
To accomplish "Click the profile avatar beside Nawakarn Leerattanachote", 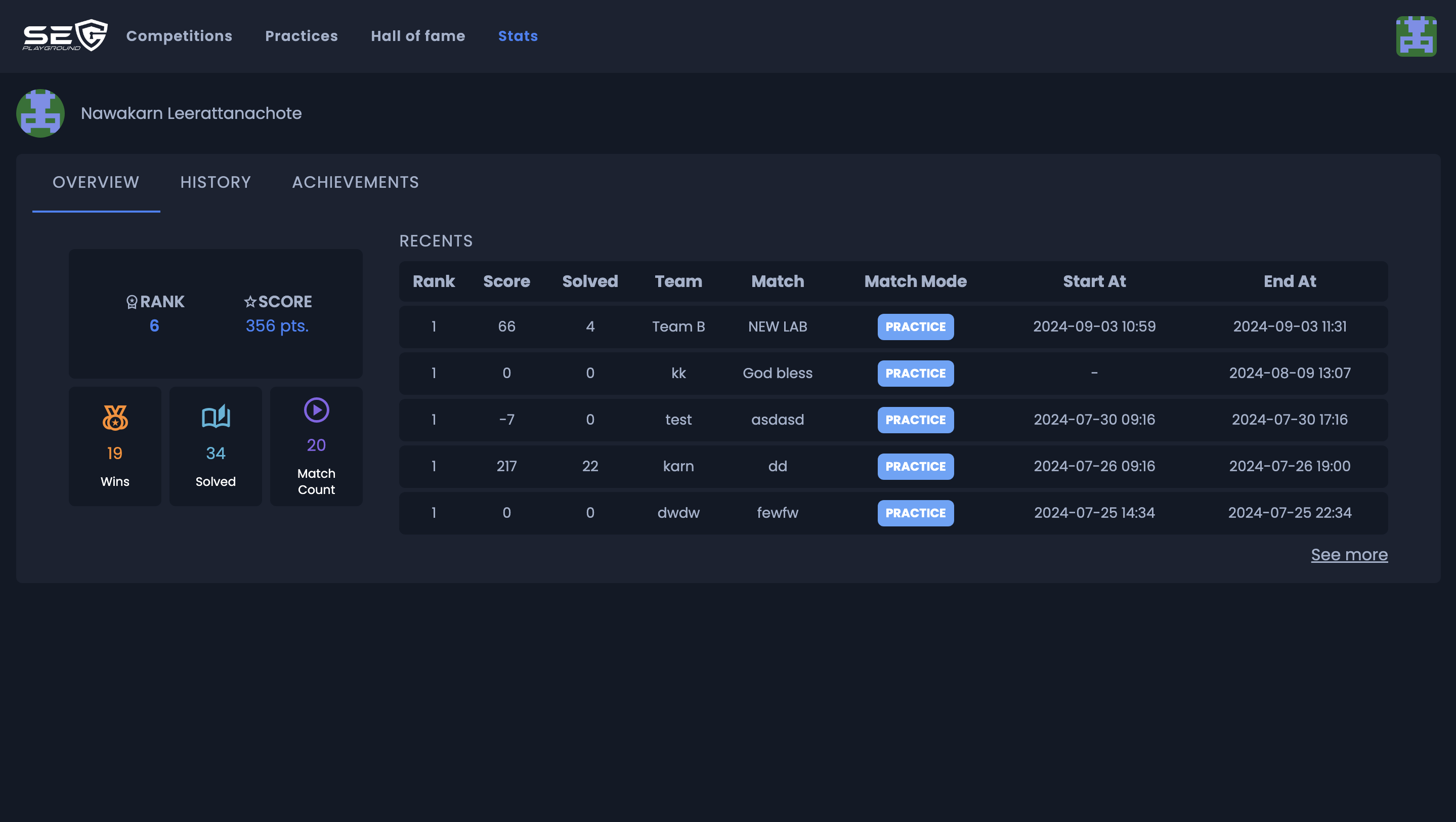I will 40,113.
